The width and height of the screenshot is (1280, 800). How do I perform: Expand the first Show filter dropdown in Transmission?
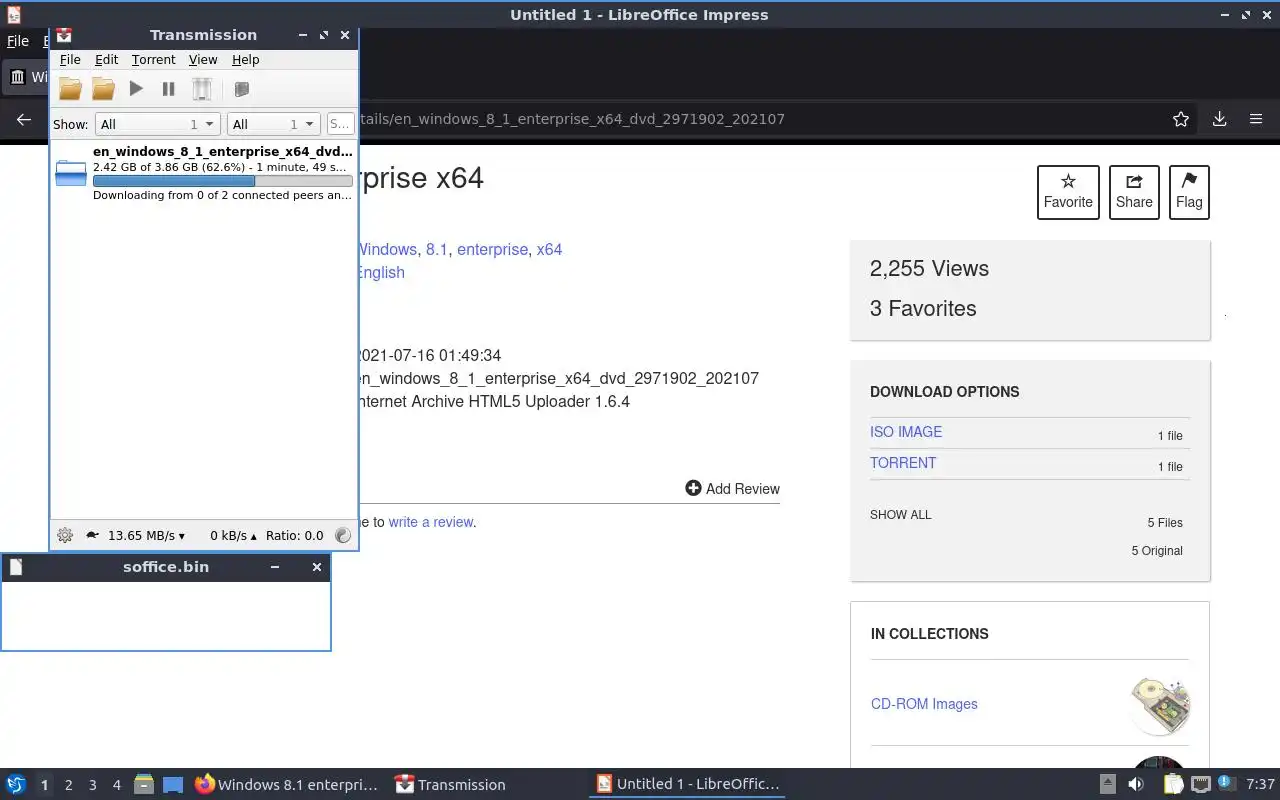tap(157, 124)
